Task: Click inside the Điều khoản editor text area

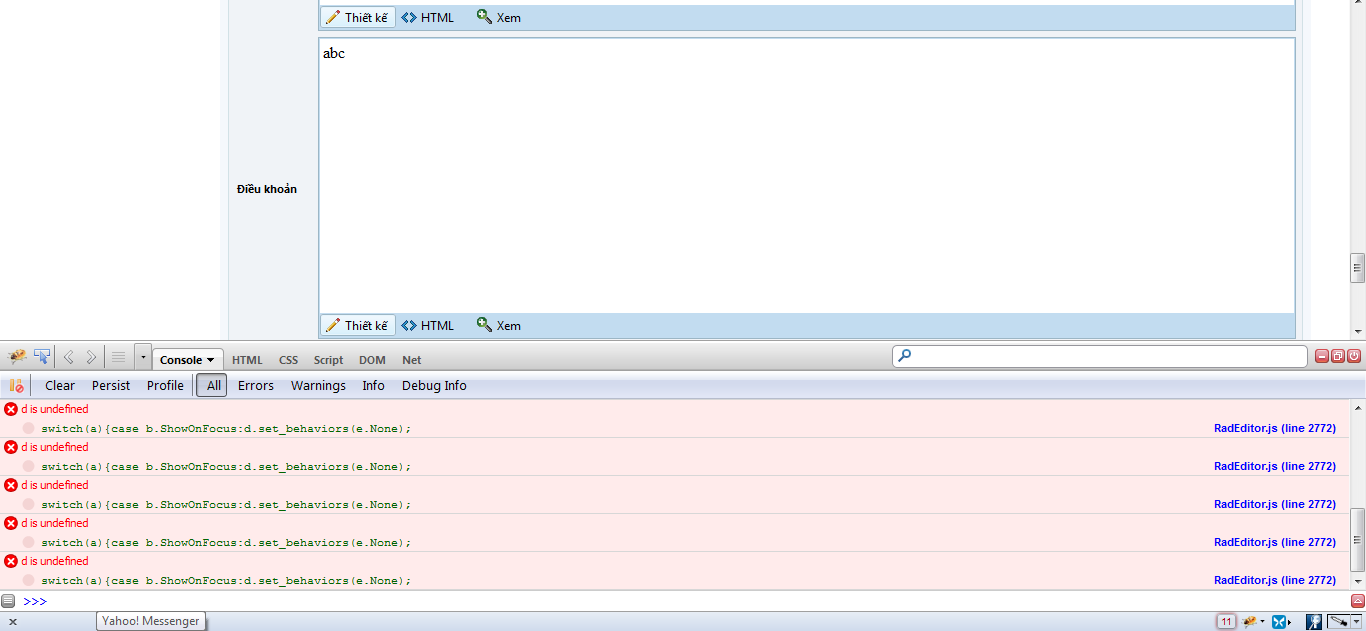Action: click(x=807, y=175)
